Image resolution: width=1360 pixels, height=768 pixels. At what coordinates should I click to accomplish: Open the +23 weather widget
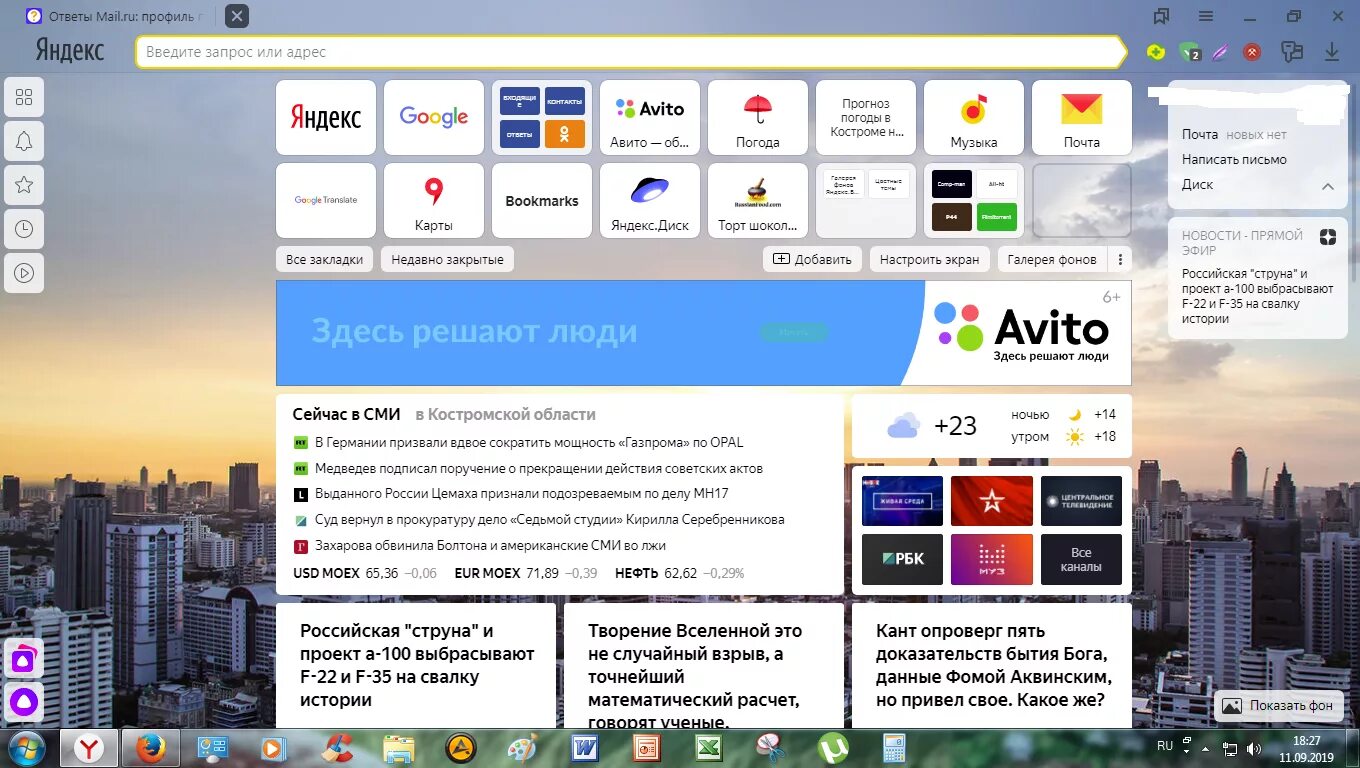[x=991, y=425]
